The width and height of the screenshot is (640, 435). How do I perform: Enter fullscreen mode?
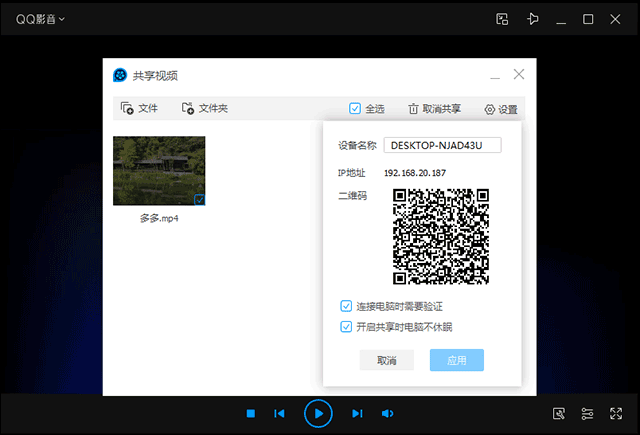click(616, 413)
